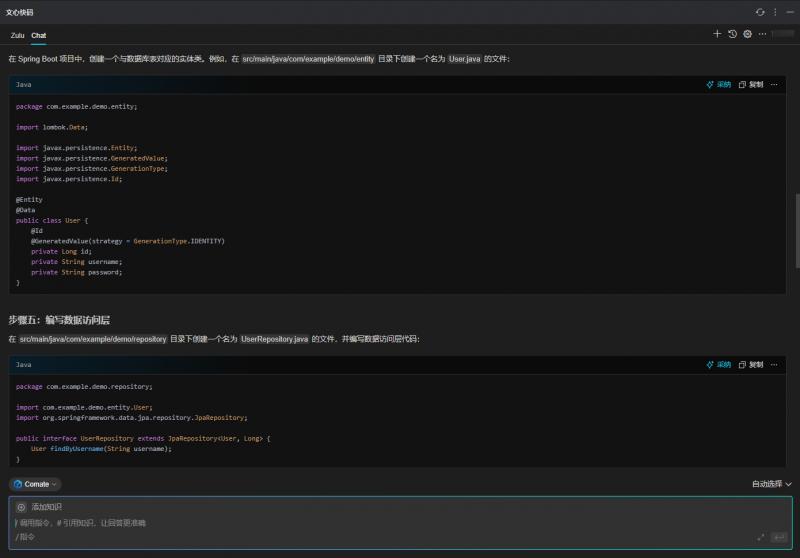
Task: Open chat history clock icon
Action: click(732, 34)
